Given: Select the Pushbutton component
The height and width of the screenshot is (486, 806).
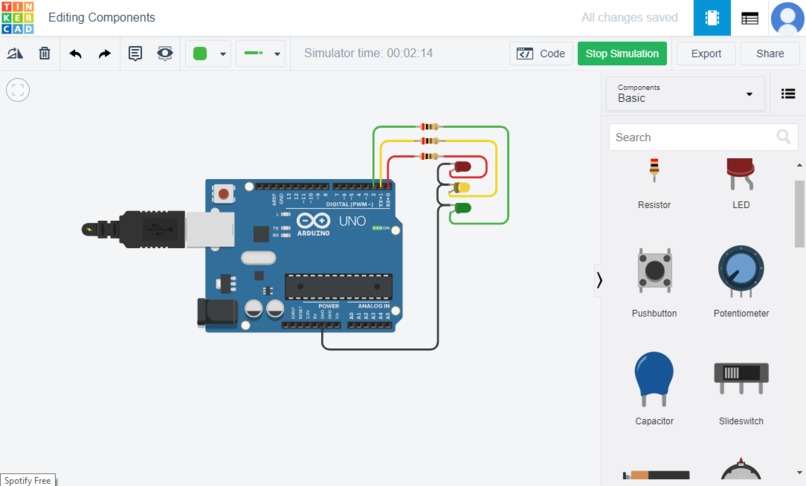Looking at the screenshot, I should click(x=654, y=283).
